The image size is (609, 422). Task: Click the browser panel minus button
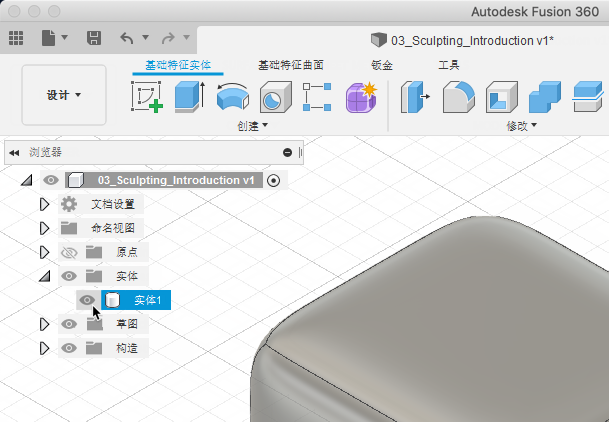pyautogui.click(x=287, y=153)
